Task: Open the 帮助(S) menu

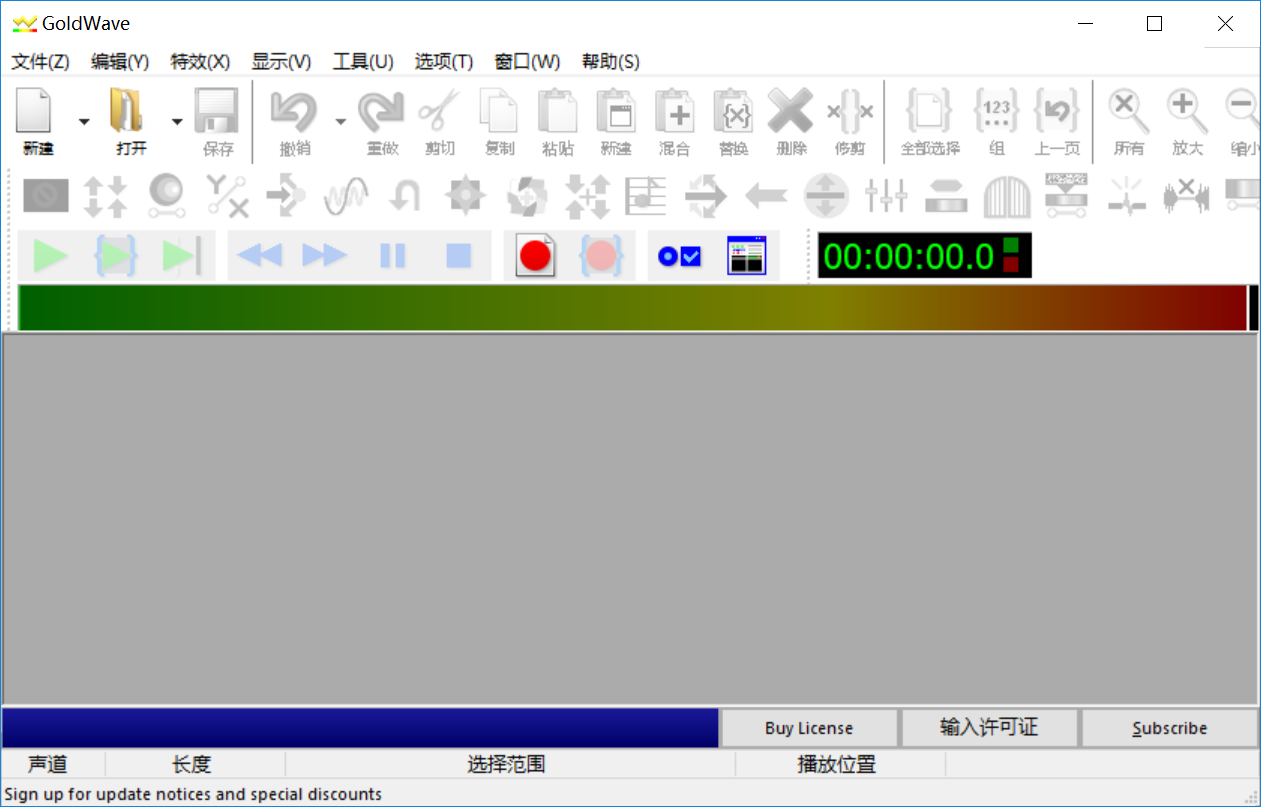Action: point(610,61)
